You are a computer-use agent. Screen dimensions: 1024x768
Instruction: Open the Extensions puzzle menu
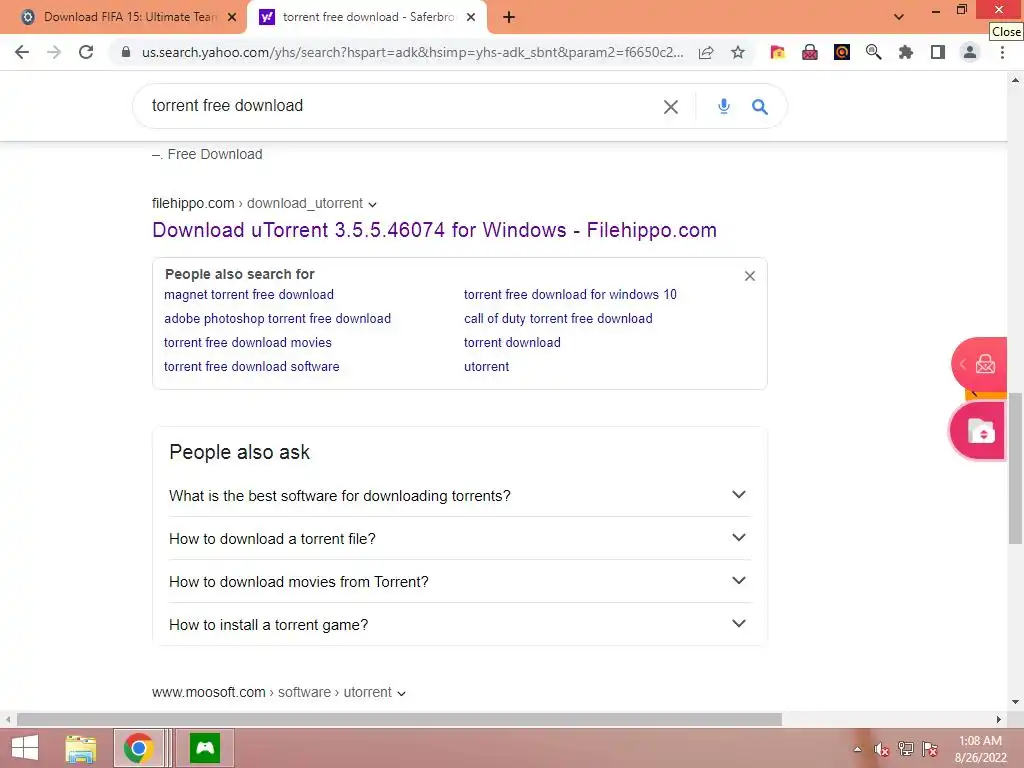pyautogui.click(x=906, y=52)
